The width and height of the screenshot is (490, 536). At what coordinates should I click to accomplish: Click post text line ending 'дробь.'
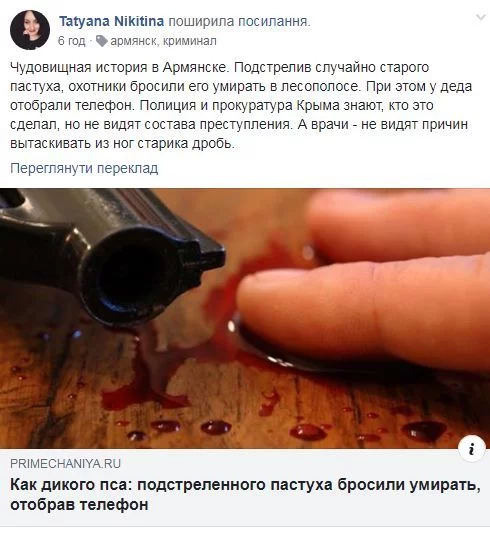coord(122,144)
